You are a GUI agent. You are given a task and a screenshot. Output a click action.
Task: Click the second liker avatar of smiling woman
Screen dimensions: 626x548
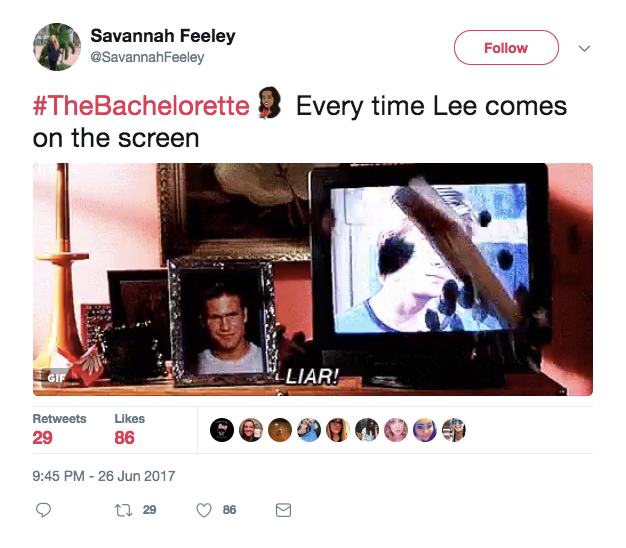pyautogui.click(x=251, y=430)
